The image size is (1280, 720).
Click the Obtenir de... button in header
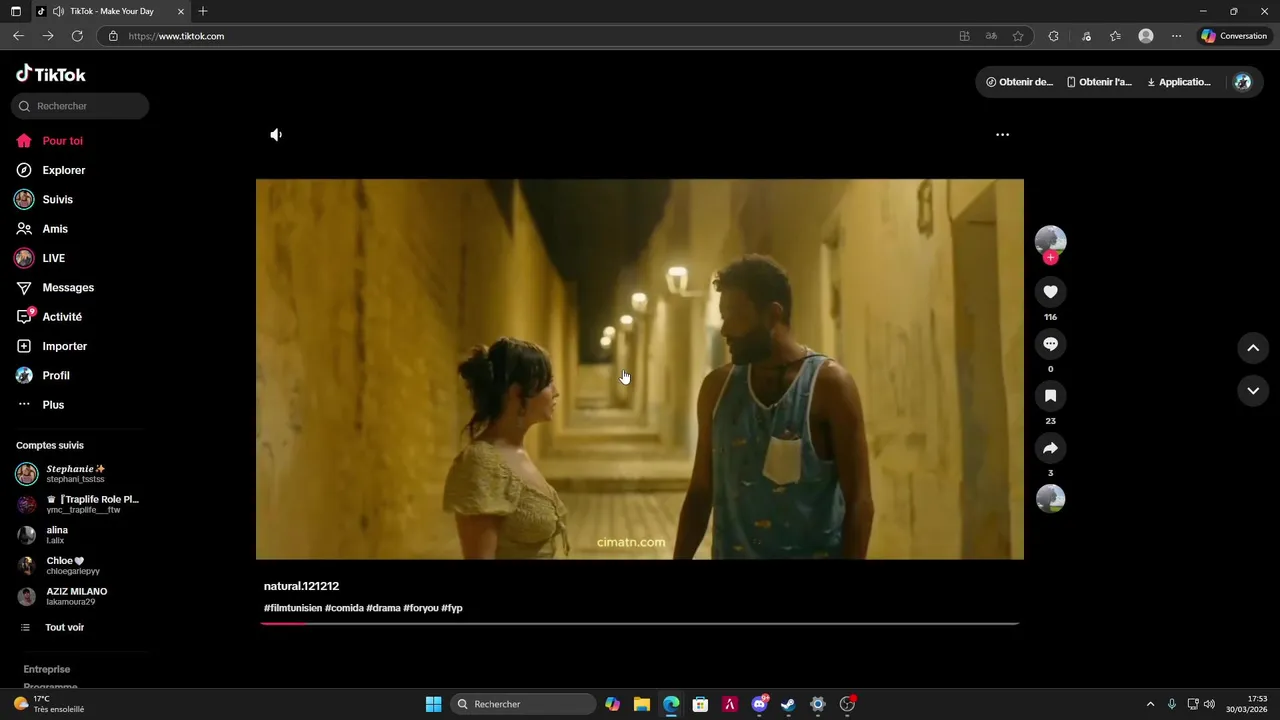click(1019, 82)
